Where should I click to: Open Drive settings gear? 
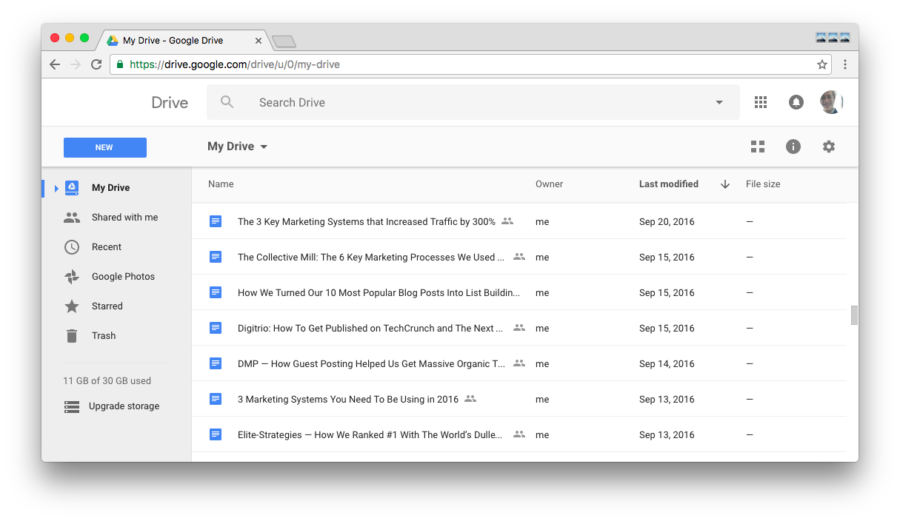click(828, 146)
